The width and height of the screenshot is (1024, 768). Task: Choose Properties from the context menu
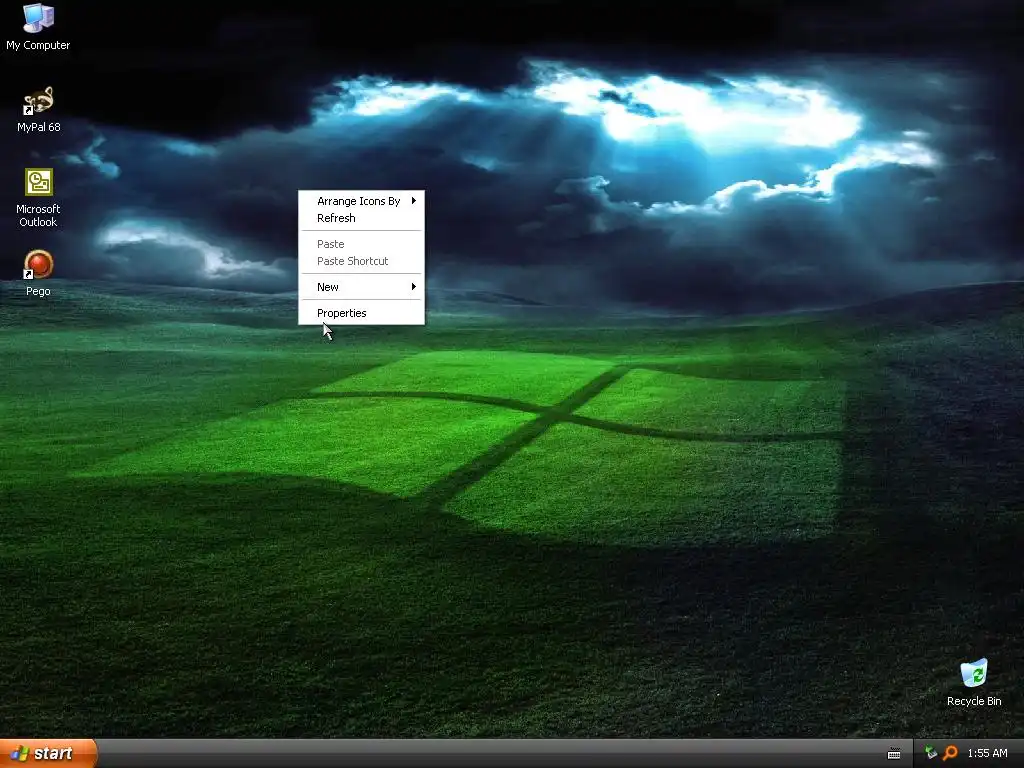tap(361, 313)
